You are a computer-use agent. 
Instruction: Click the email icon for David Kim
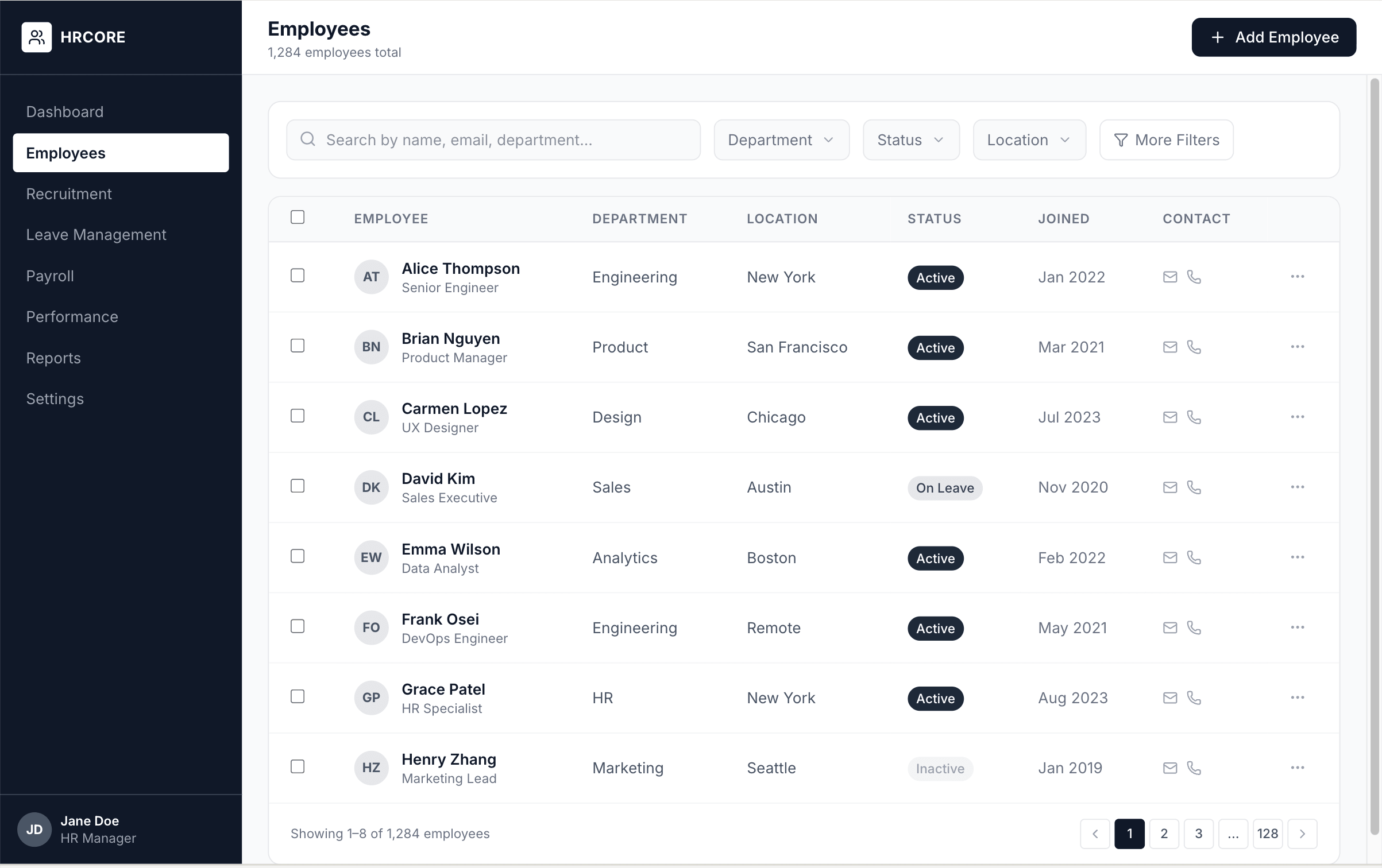[x=1170, y=487]
